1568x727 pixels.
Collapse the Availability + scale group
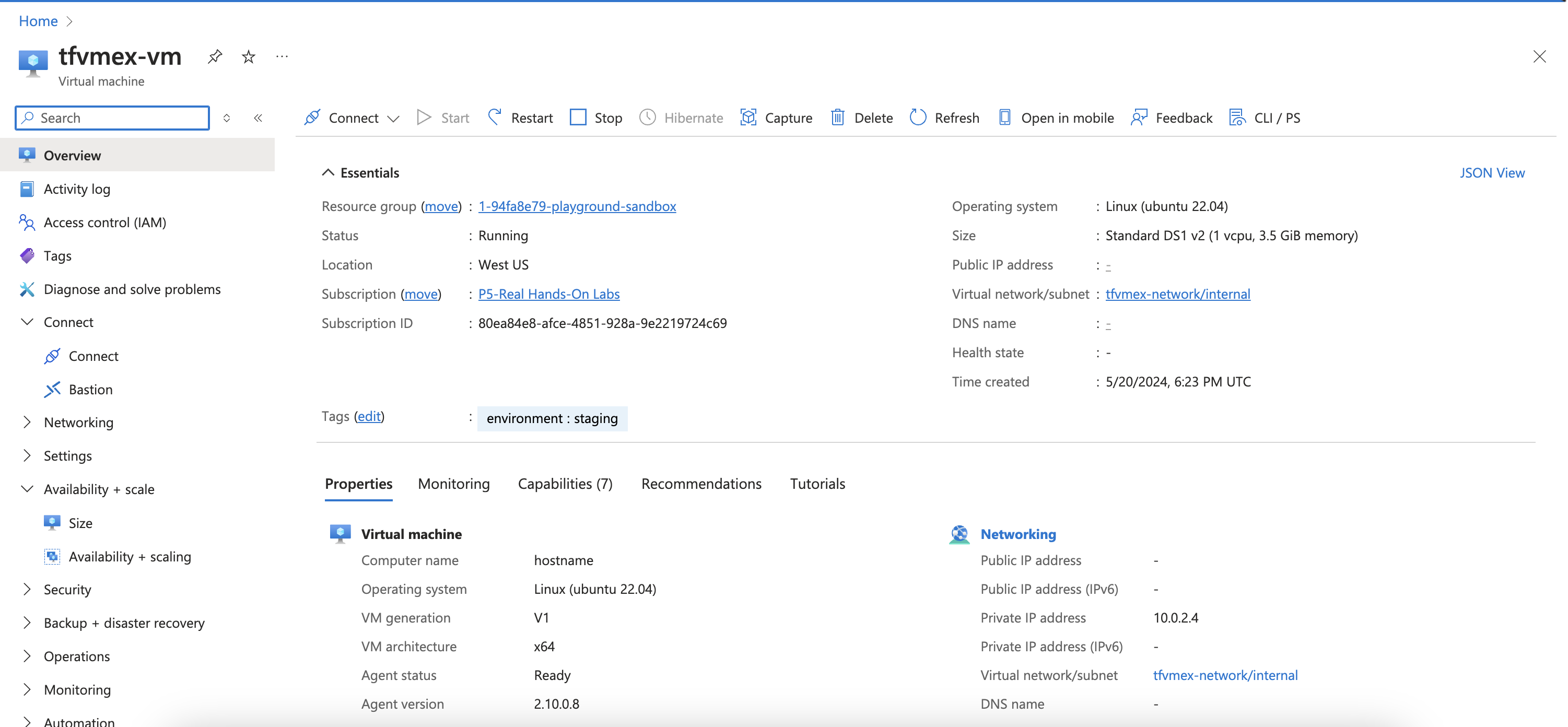click(x=27, y=489)
